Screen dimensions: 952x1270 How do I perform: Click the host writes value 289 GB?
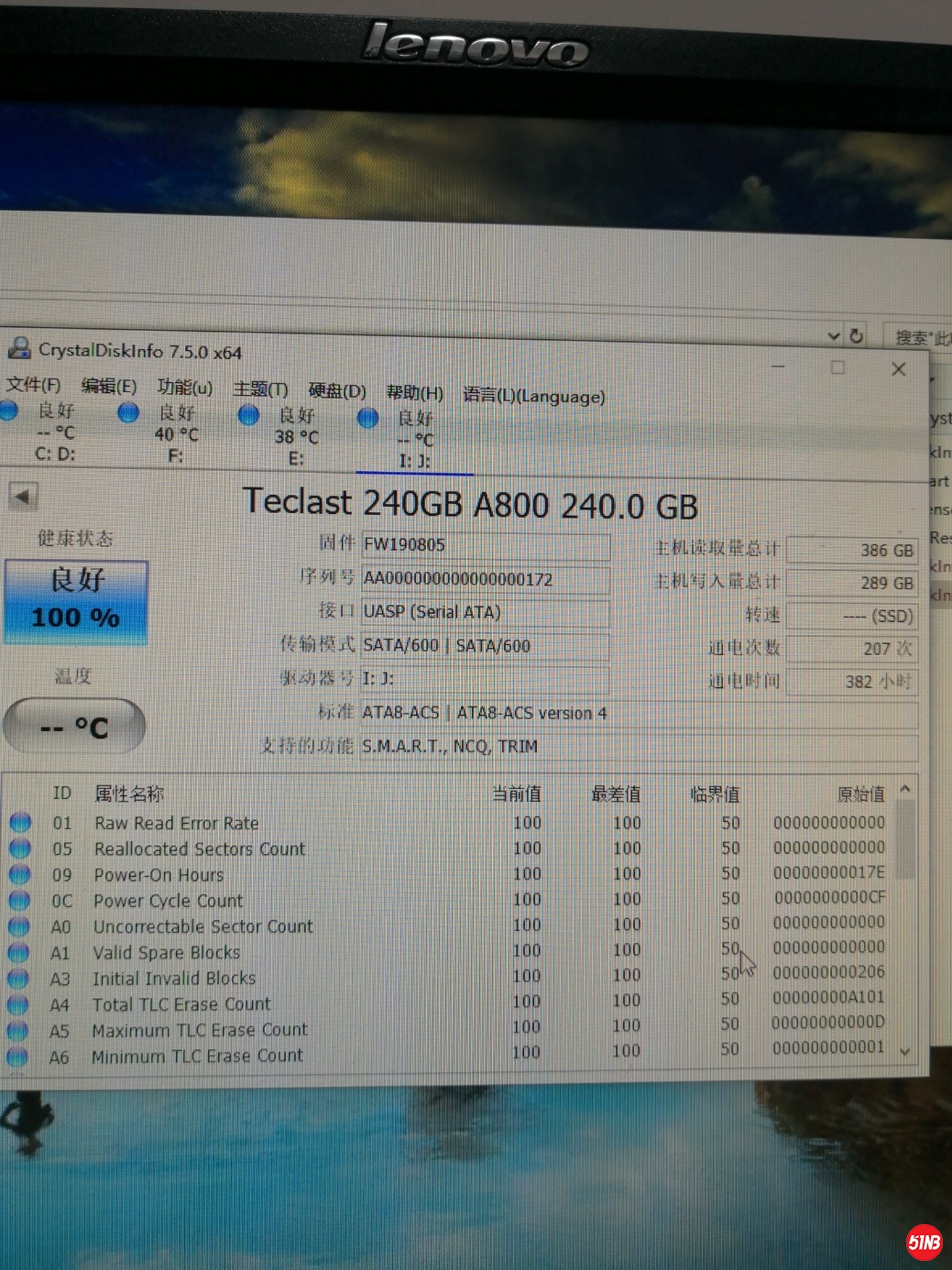[x=852, y=583]
